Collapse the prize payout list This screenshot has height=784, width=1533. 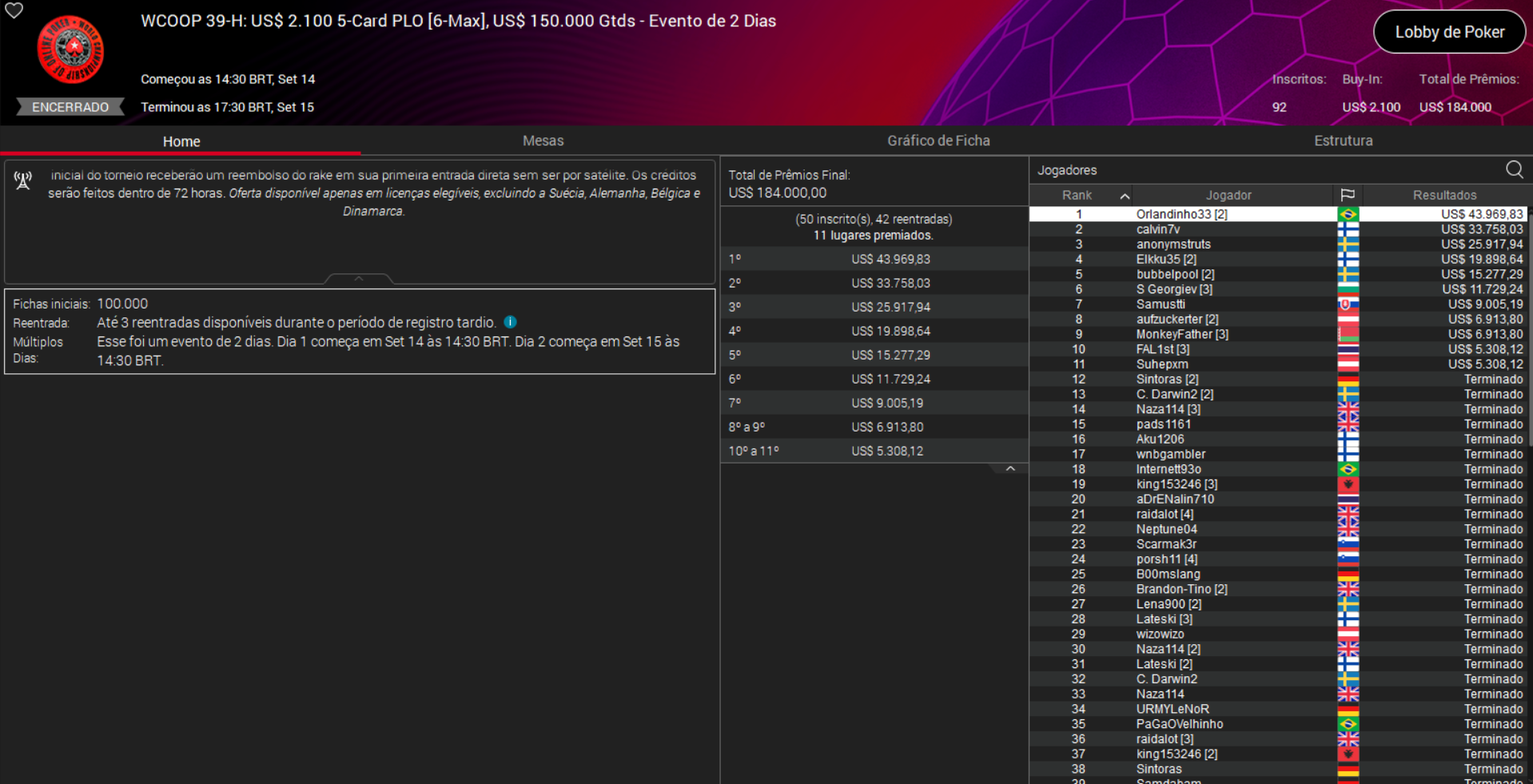pos(1010,468)
